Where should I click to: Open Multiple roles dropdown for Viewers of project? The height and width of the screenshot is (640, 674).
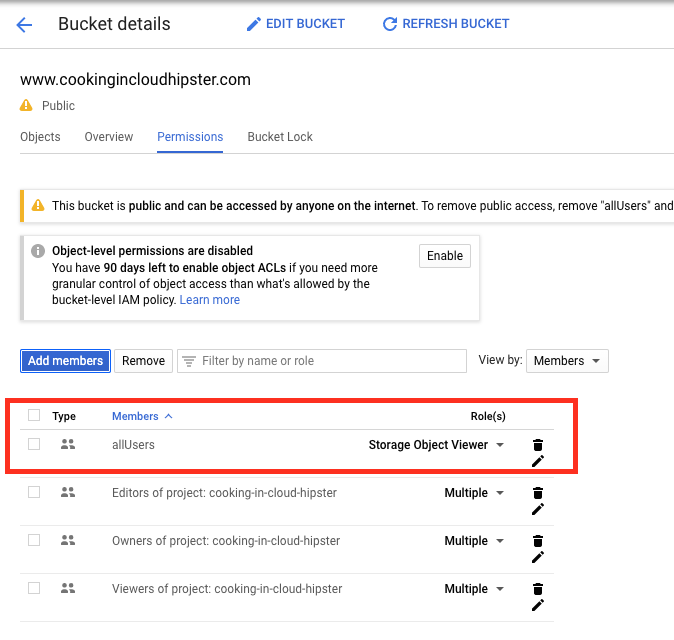pos(474,589)
